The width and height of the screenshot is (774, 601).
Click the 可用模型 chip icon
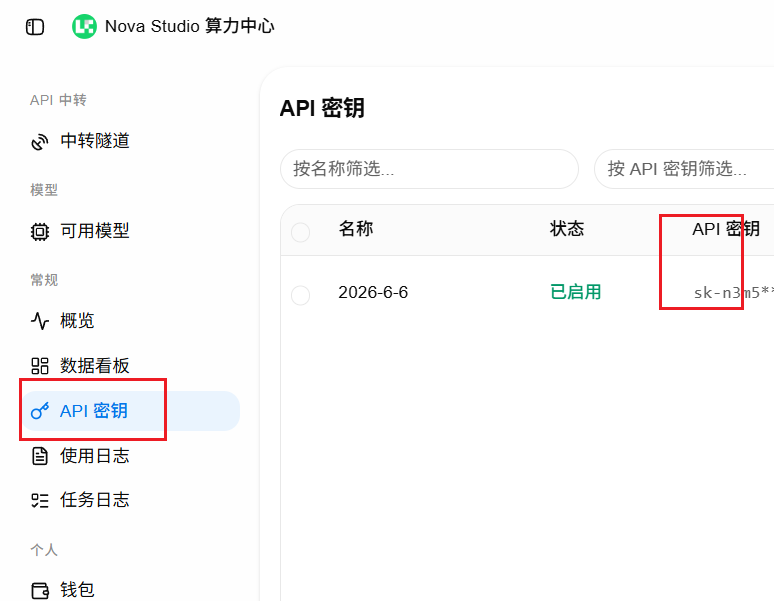[39, 231]
